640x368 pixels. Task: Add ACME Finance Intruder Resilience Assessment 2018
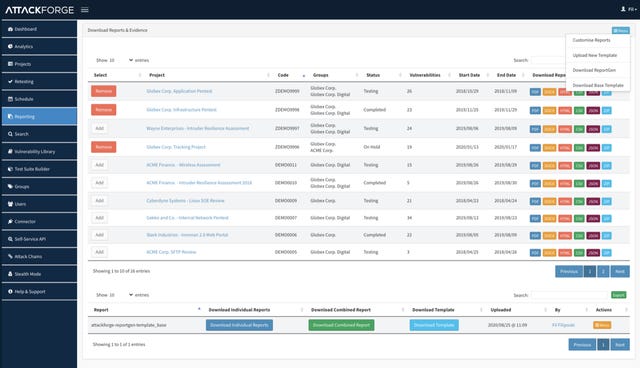tap(100, 183)
